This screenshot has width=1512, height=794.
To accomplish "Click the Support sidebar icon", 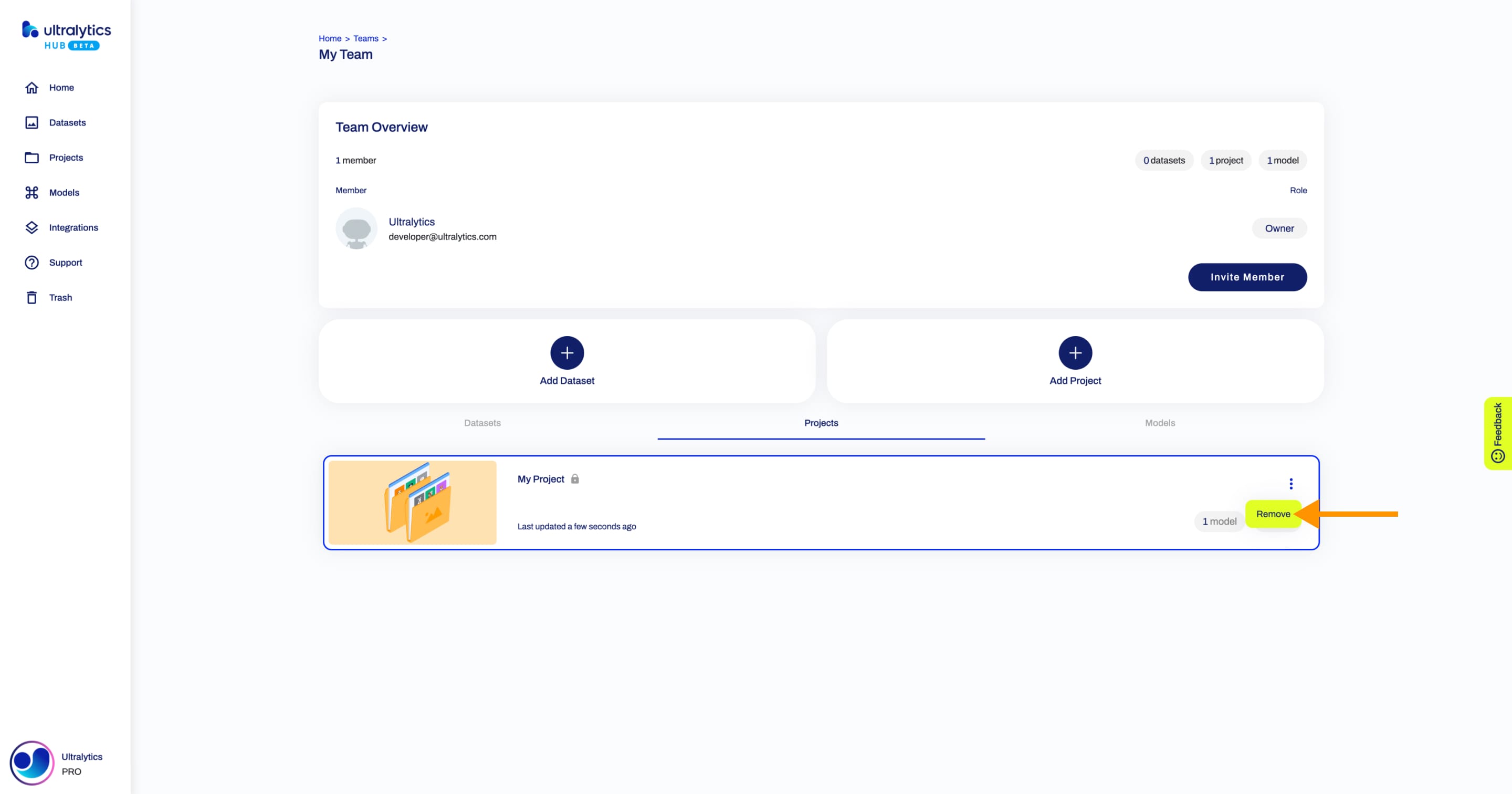I will coord(31,262).
